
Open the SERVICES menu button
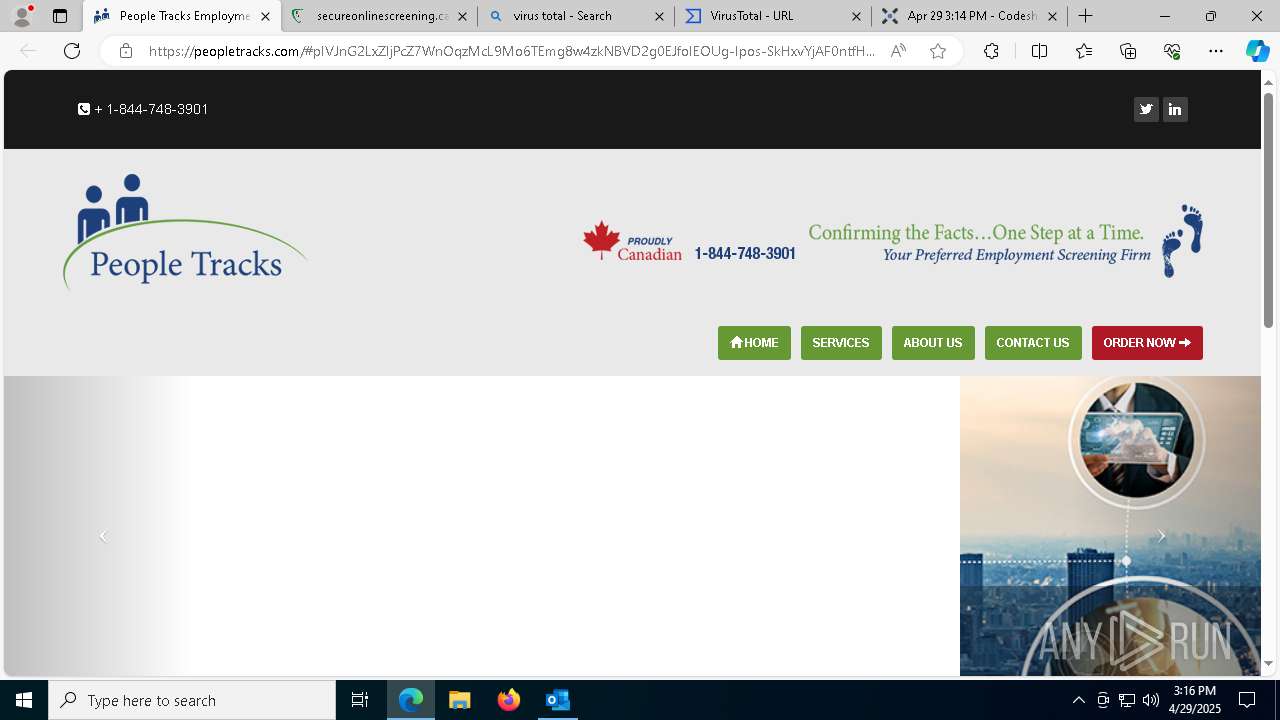pos(841,343)
